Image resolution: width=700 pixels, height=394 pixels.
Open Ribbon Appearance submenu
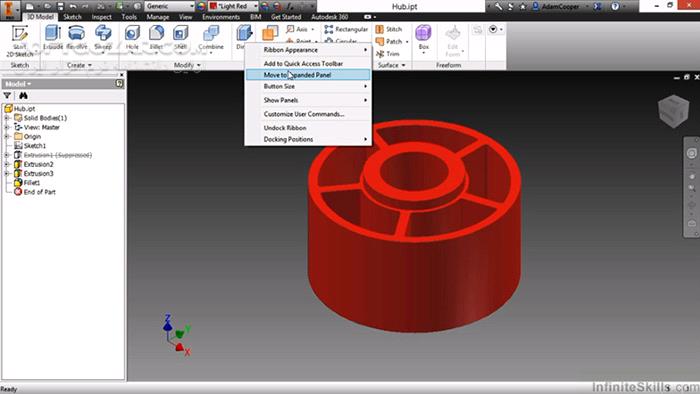point(308,50)
